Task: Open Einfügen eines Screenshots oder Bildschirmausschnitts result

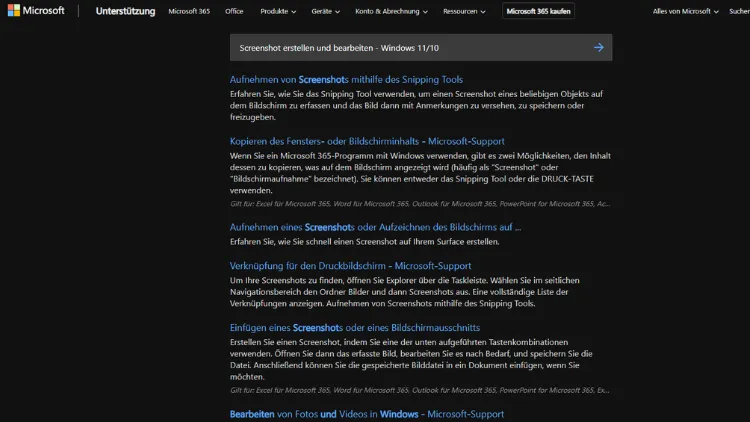Action: click(x=355, y=328)
